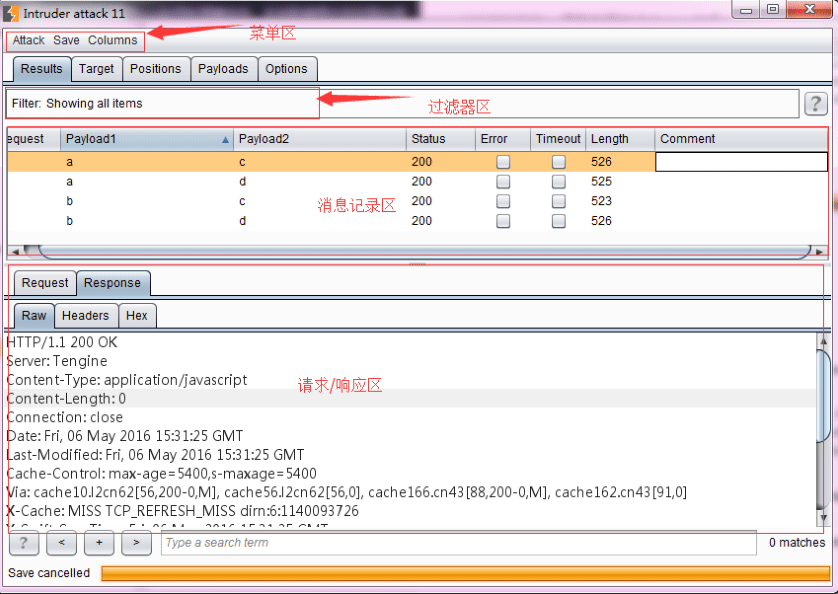Show the Headers response view
Image resolution: width=838 pixels, height=594 pixels.
[86, 316]
